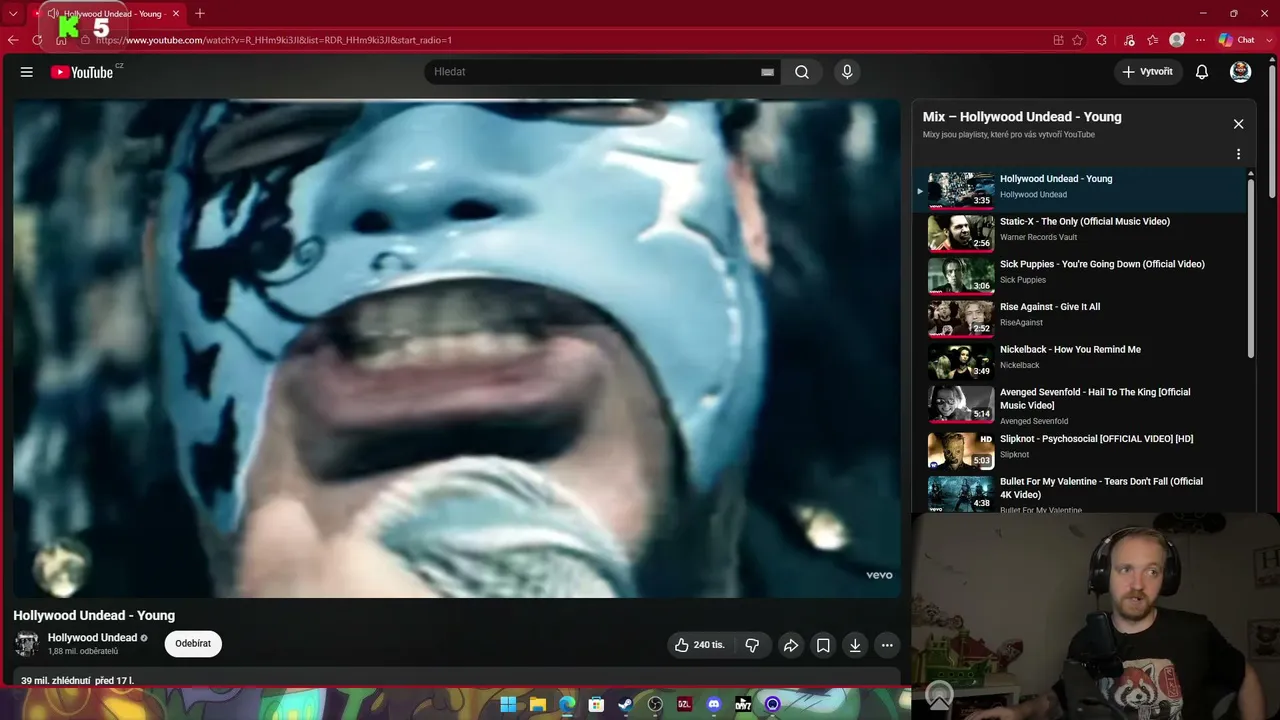Open the mix playlist options menu
The height and width of the screenshot is (720, 1280).
(x=1238, y=154)
